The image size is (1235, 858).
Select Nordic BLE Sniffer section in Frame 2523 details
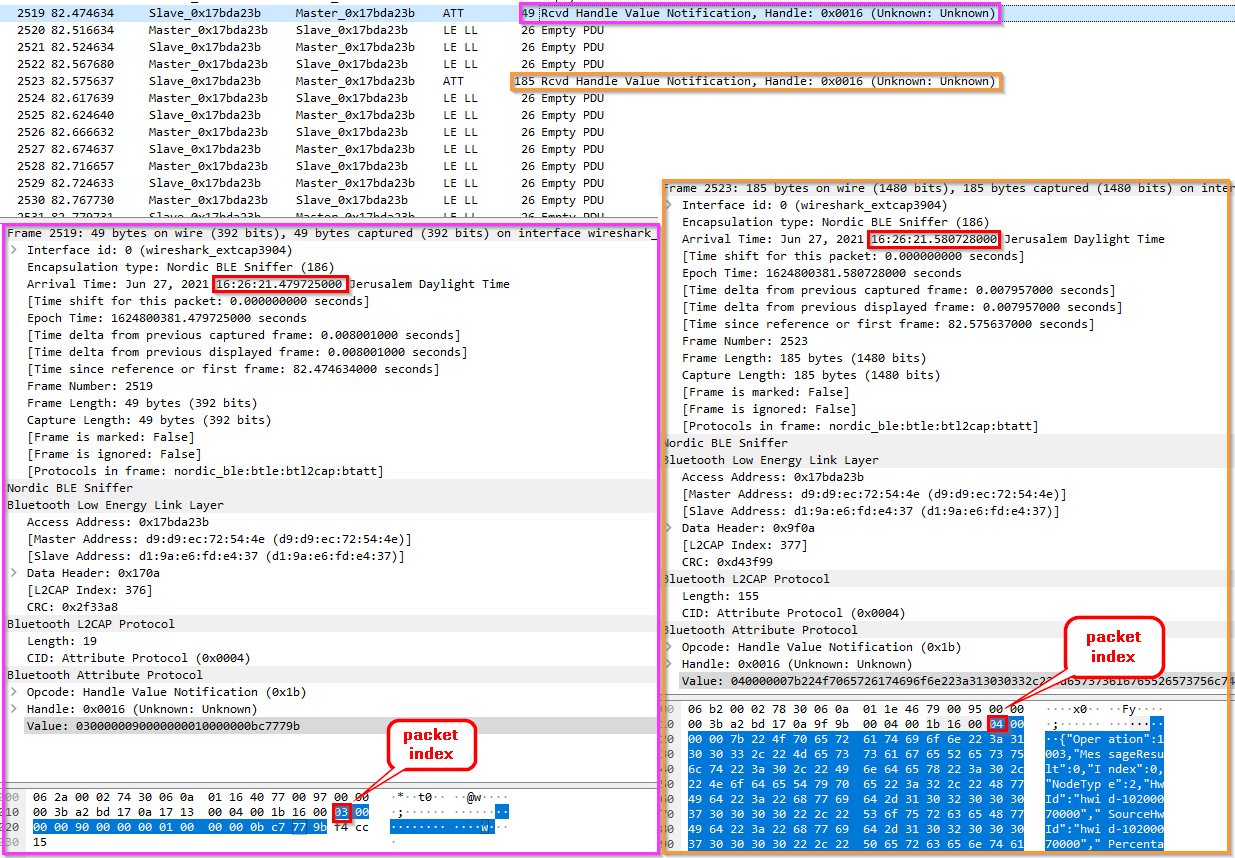[948, 443]
